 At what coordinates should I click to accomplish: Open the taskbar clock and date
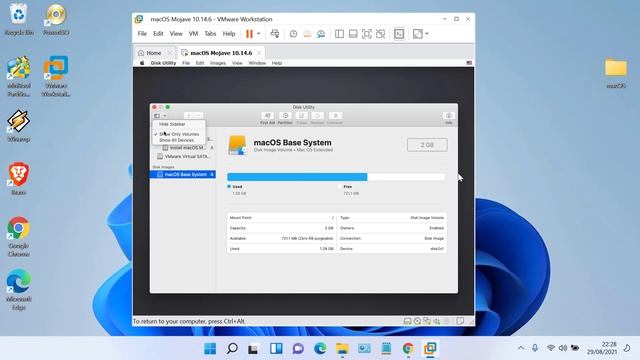click(602, 348)
